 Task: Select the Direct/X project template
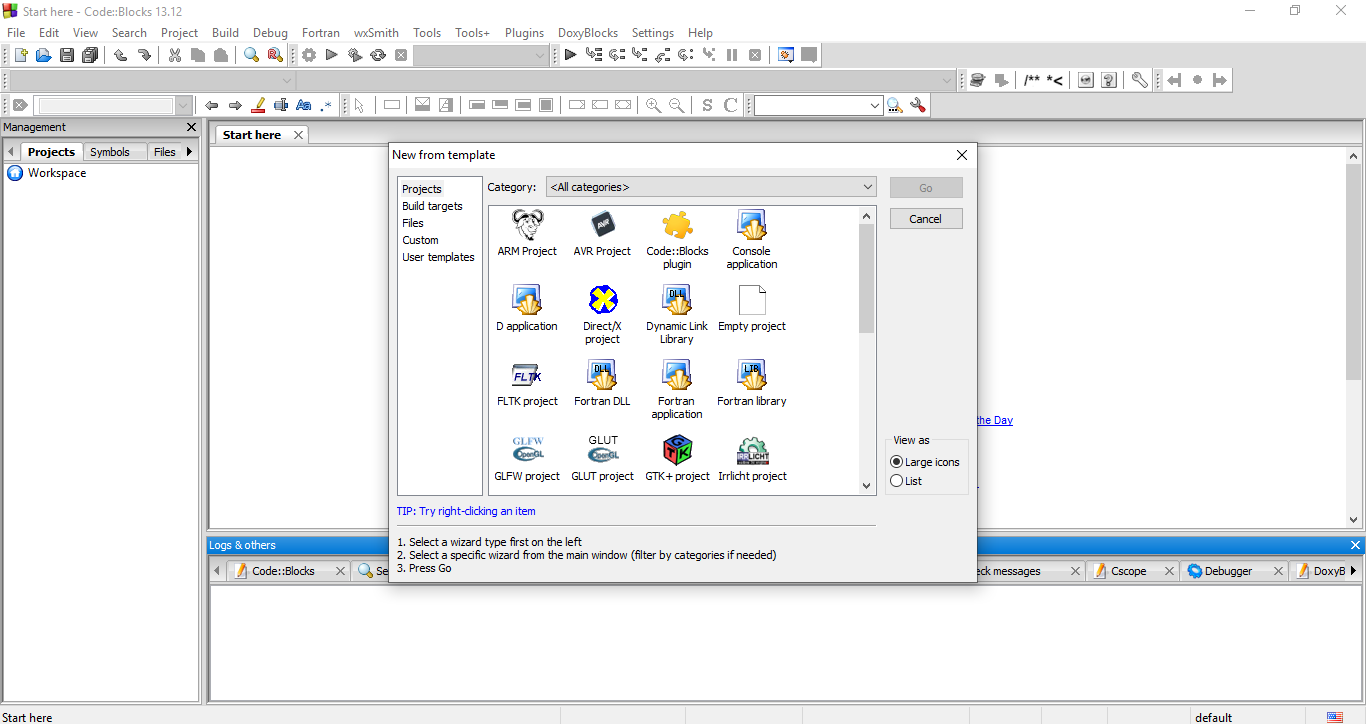602,314
